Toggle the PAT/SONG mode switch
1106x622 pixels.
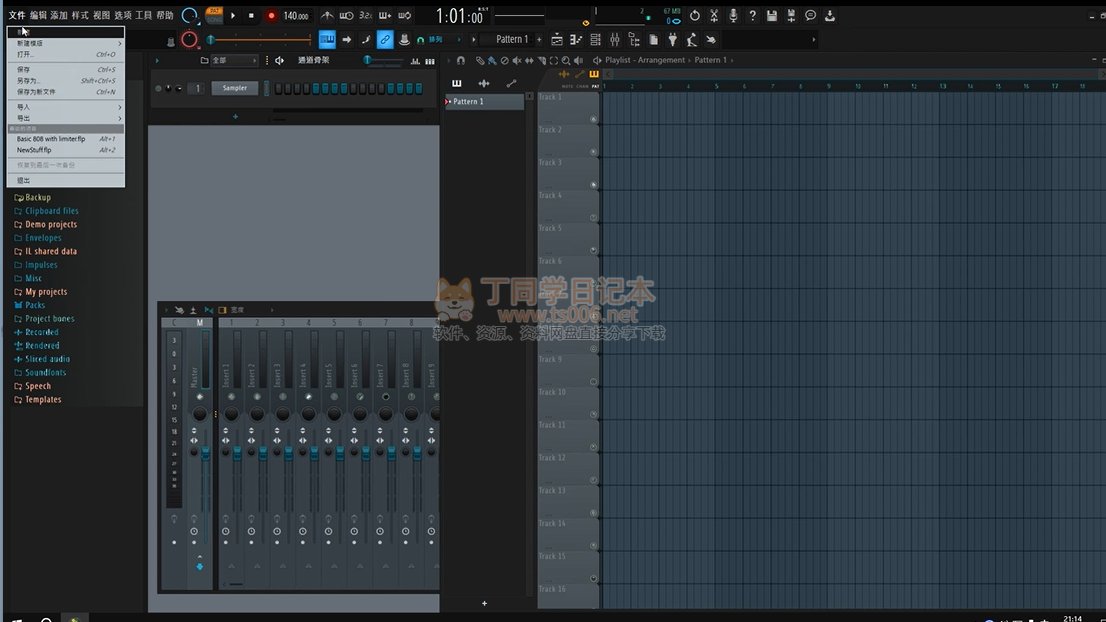214,16
